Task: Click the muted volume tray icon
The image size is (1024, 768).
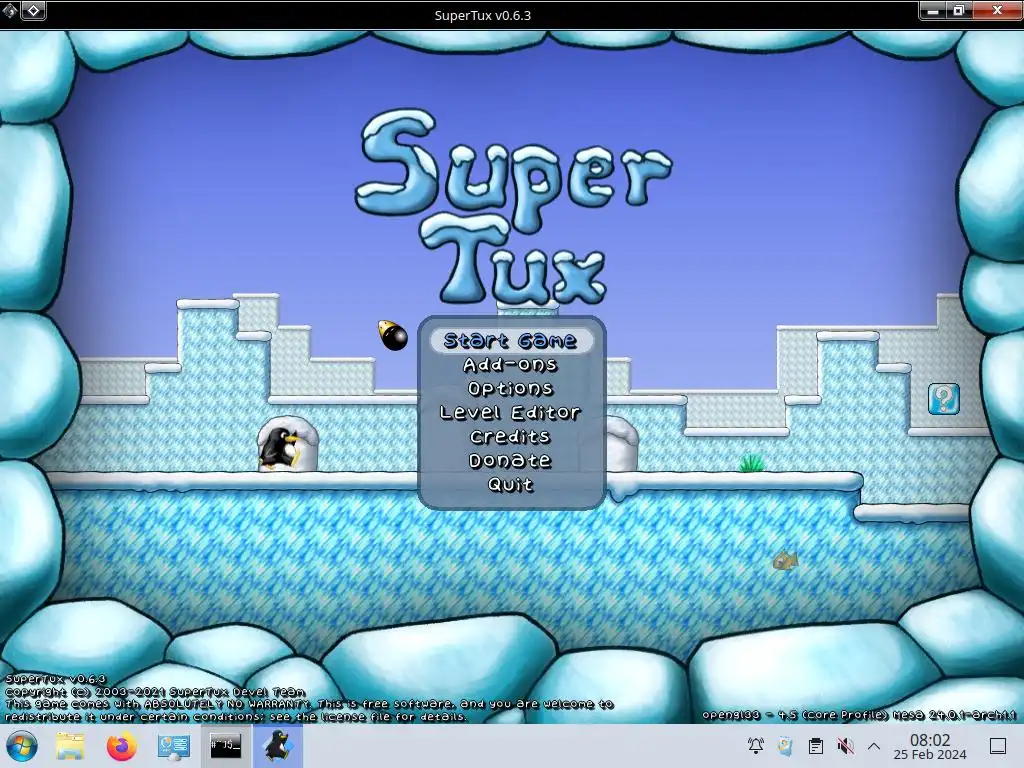Action: click(845, 746)
